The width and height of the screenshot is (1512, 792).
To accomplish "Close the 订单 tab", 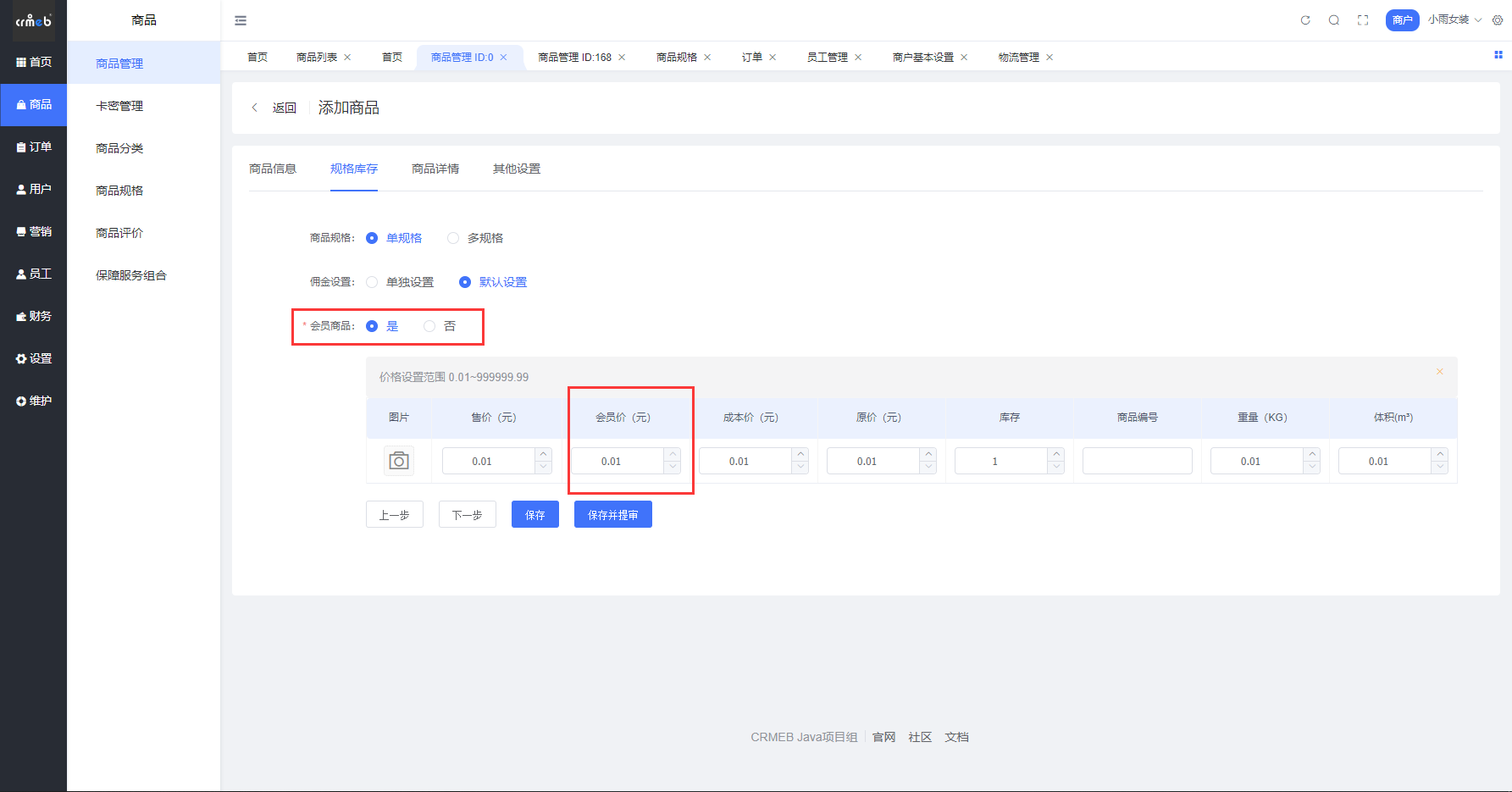I will click(773, 58).
